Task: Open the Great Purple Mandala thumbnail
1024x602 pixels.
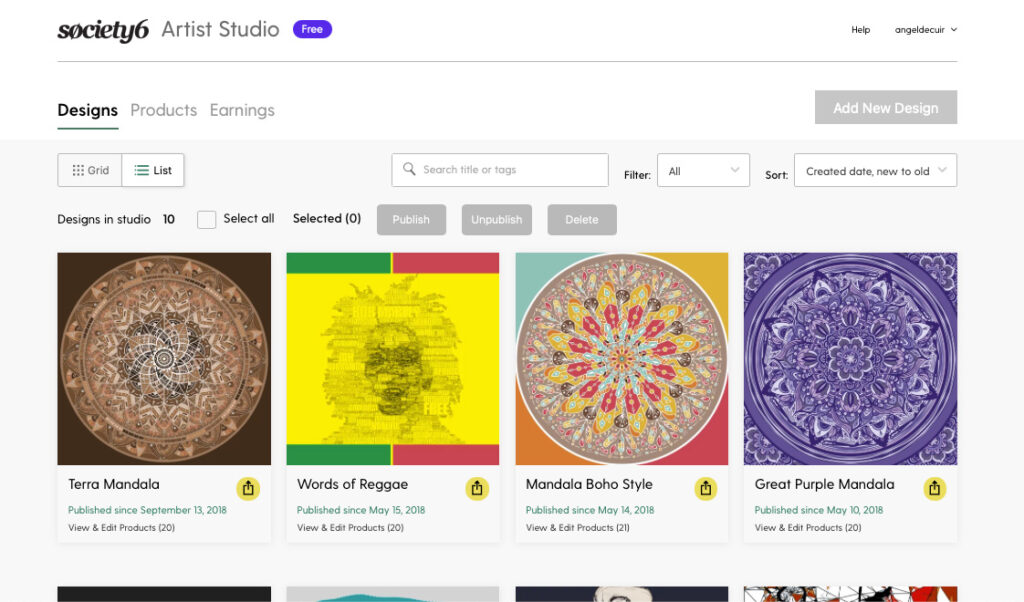Action: pyautogui.click(x=850, y=359)
